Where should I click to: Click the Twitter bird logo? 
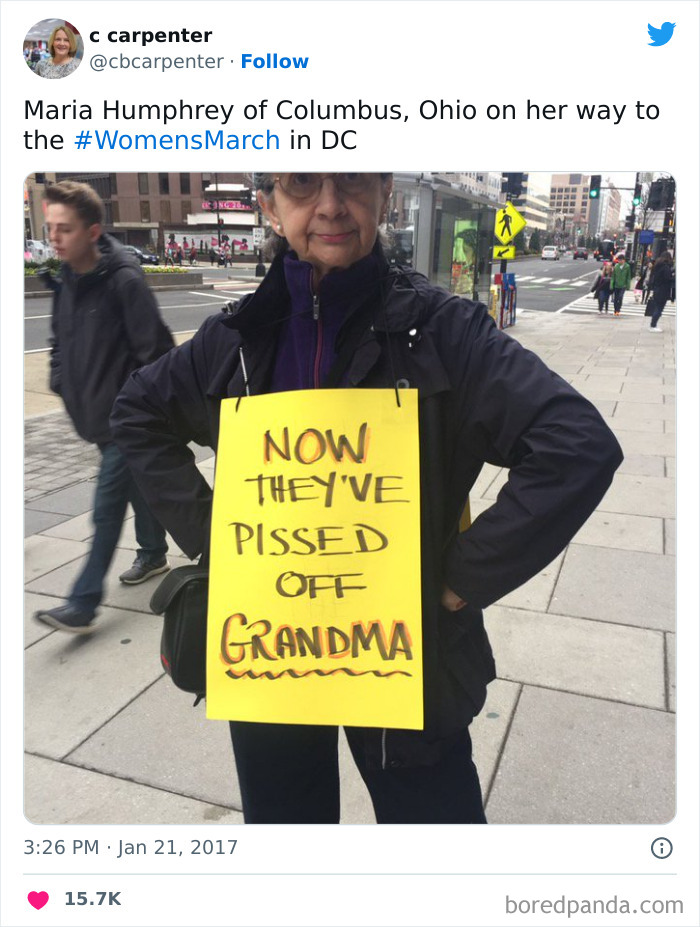pyautogui.click(x=661, y=34)
